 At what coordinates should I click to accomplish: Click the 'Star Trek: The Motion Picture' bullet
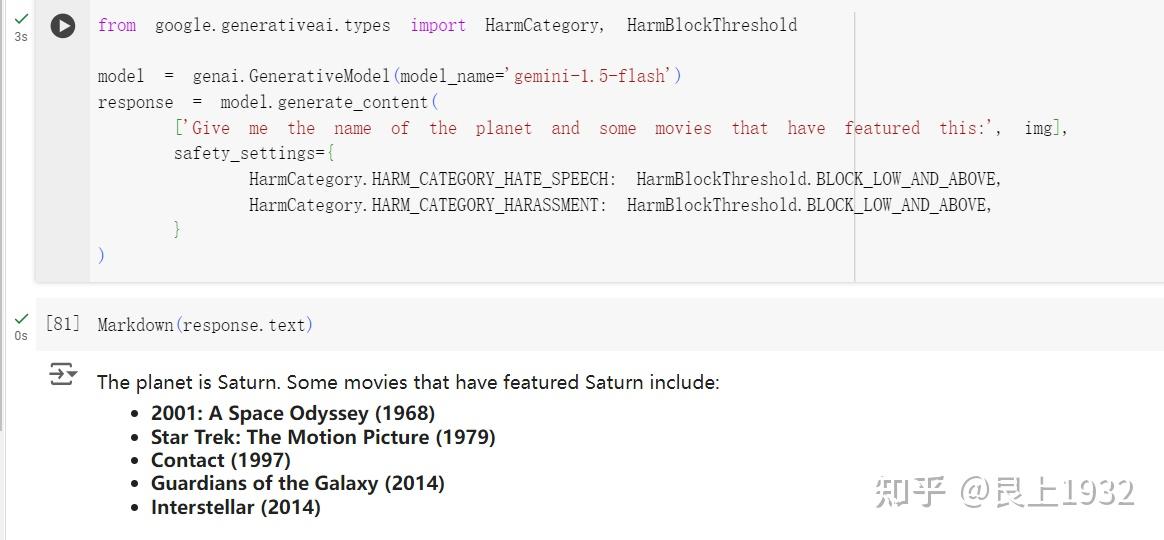(x=322, y=437)
